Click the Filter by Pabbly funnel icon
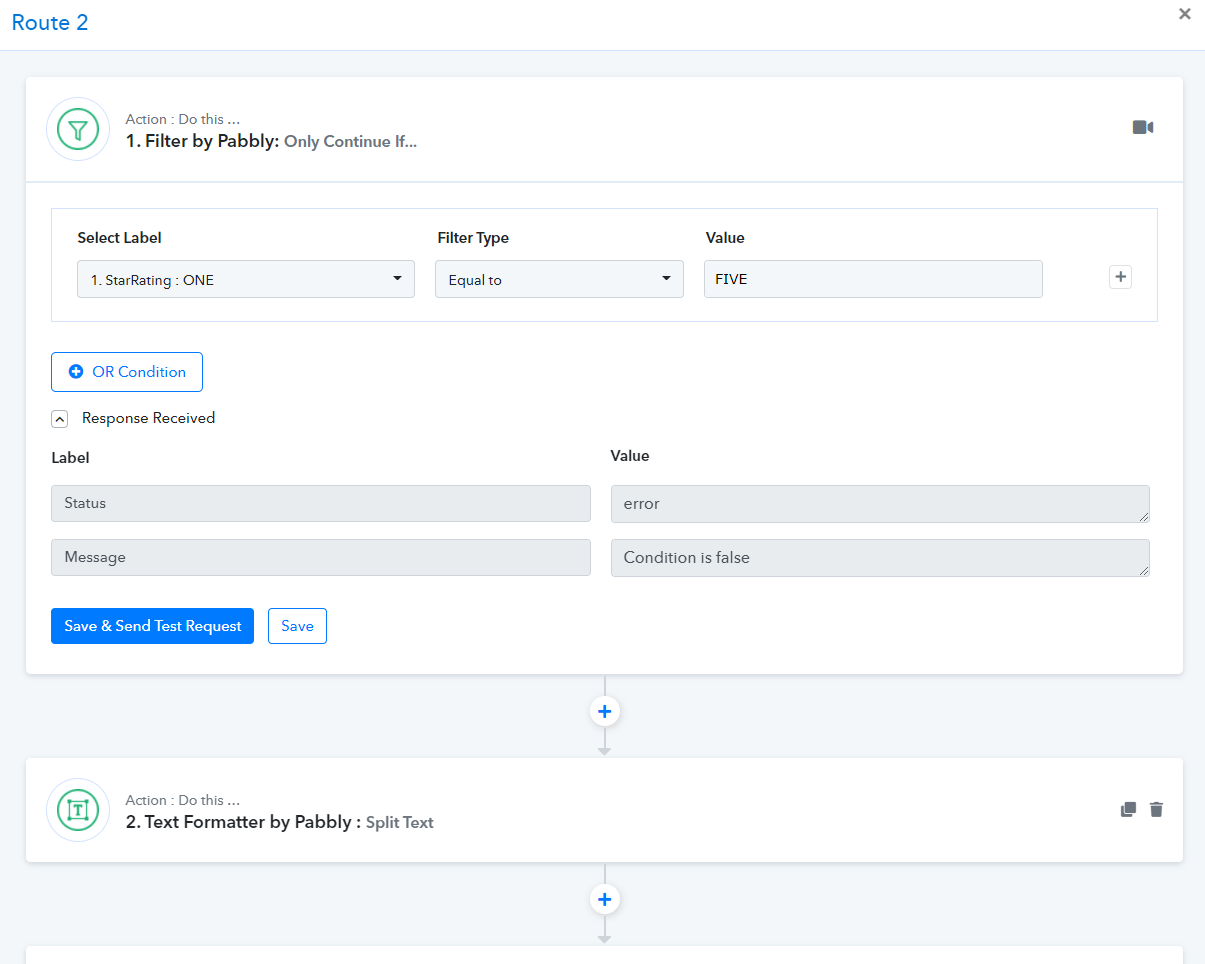Image resolution: width=1205 pixels, height=964 pixels. 78,130
